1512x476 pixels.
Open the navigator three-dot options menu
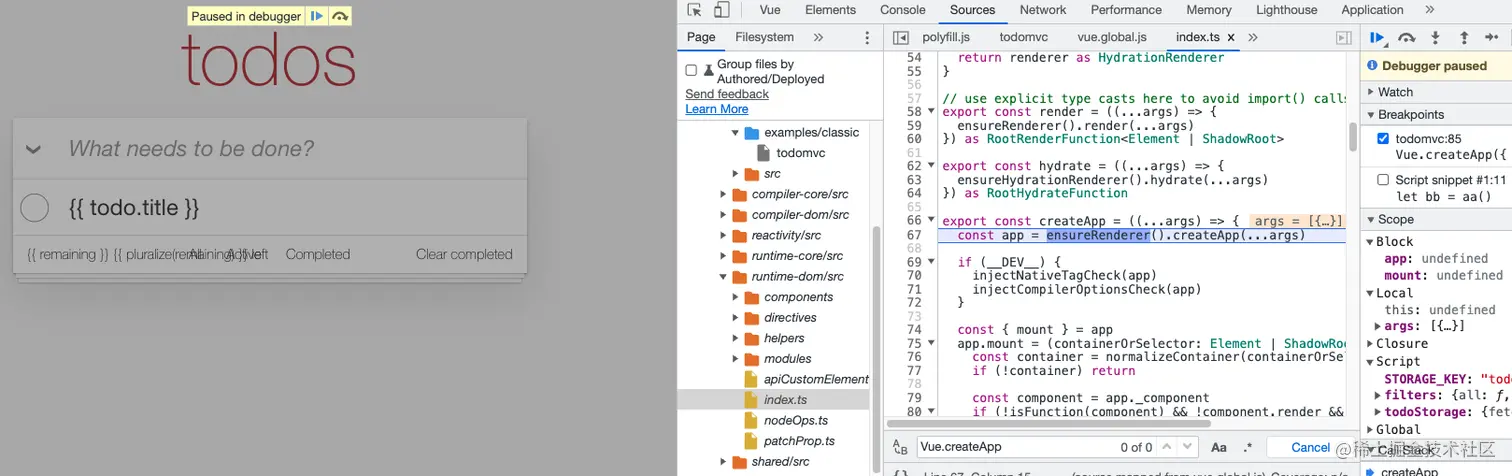pyautogui.click(x=867, y=37)
